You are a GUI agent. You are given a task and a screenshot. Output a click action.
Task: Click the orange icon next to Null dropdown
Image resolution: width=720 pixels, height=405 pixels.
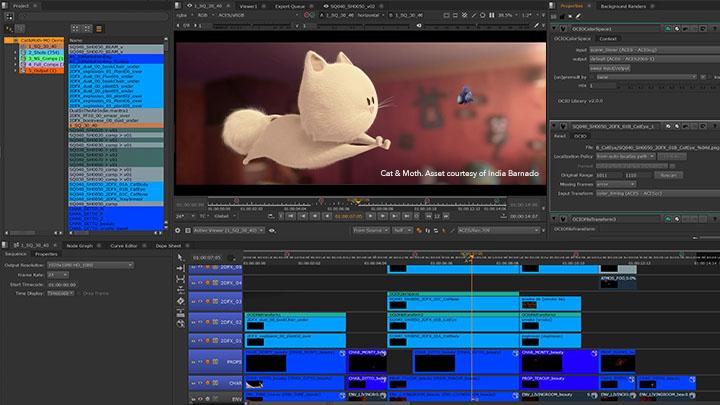[x=419, y=230]
